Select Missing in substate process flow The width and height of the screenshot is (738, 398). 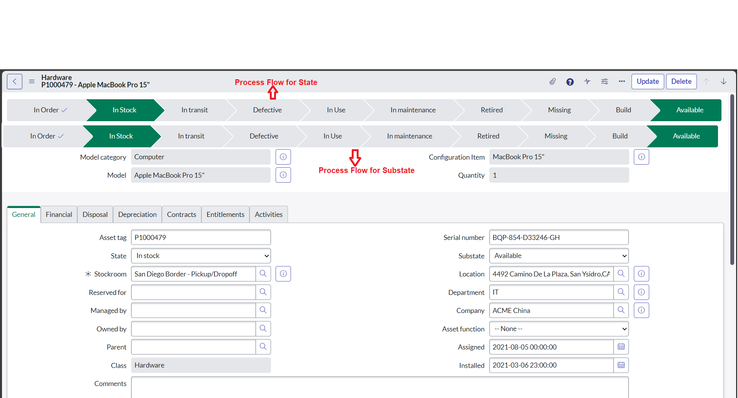(x=556, y=136)
